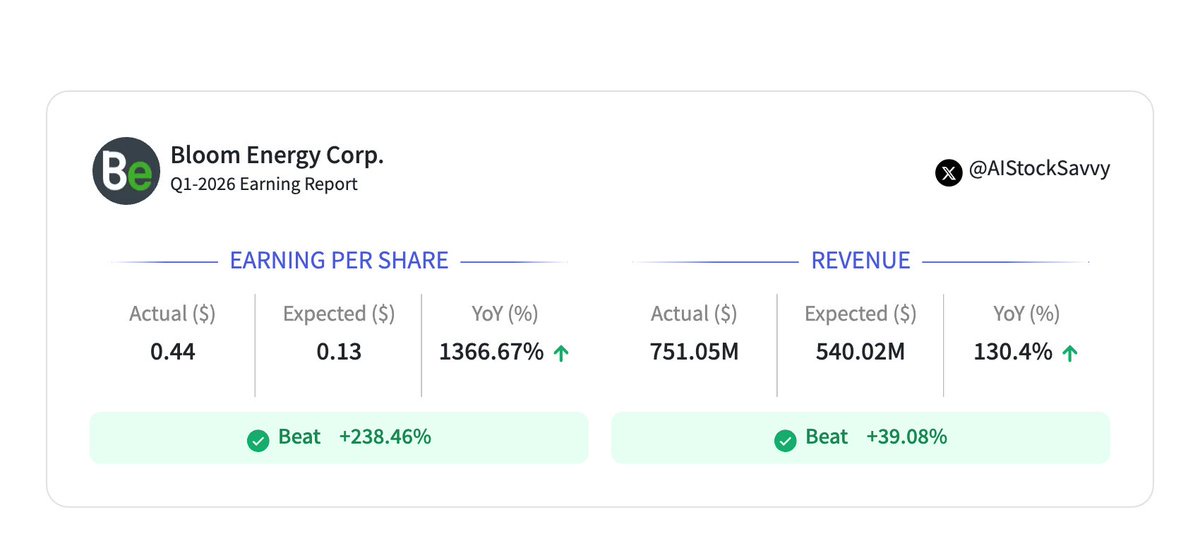Click the checkmark icon in Revenue Beat banner
The width and height of the screenshot is (1200, 551).
787,439
